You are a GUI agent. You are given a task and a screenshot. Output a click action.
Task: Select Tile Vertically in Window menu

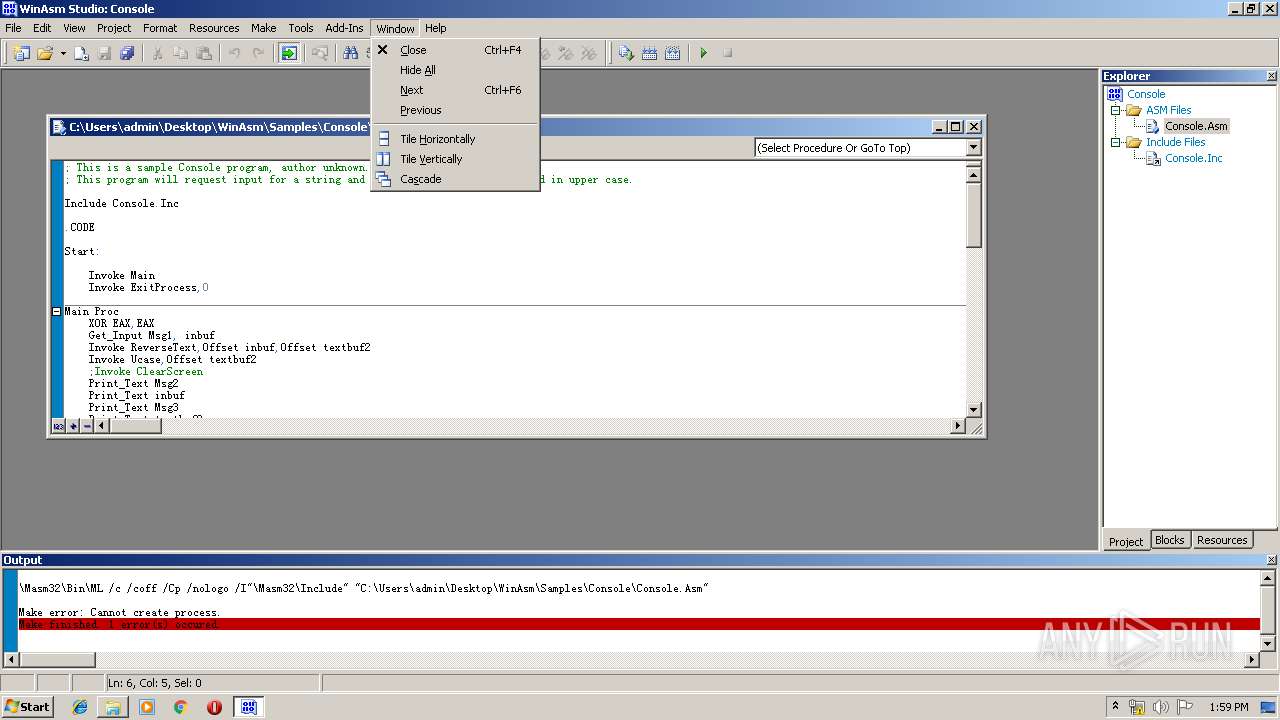tap(455, 159)
